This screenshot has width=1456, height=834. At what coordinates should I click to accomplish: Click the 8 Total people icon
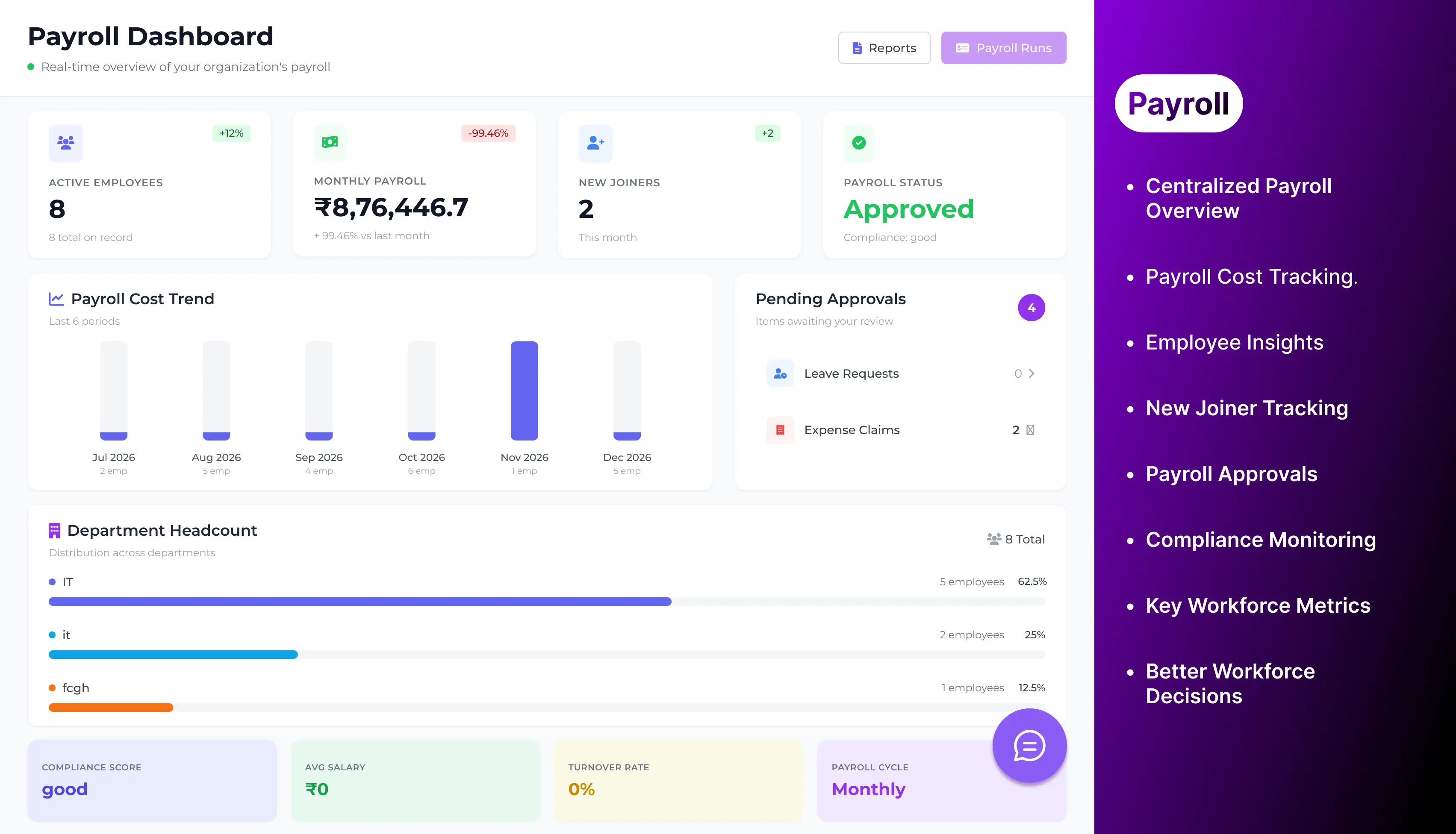(994, 539)
